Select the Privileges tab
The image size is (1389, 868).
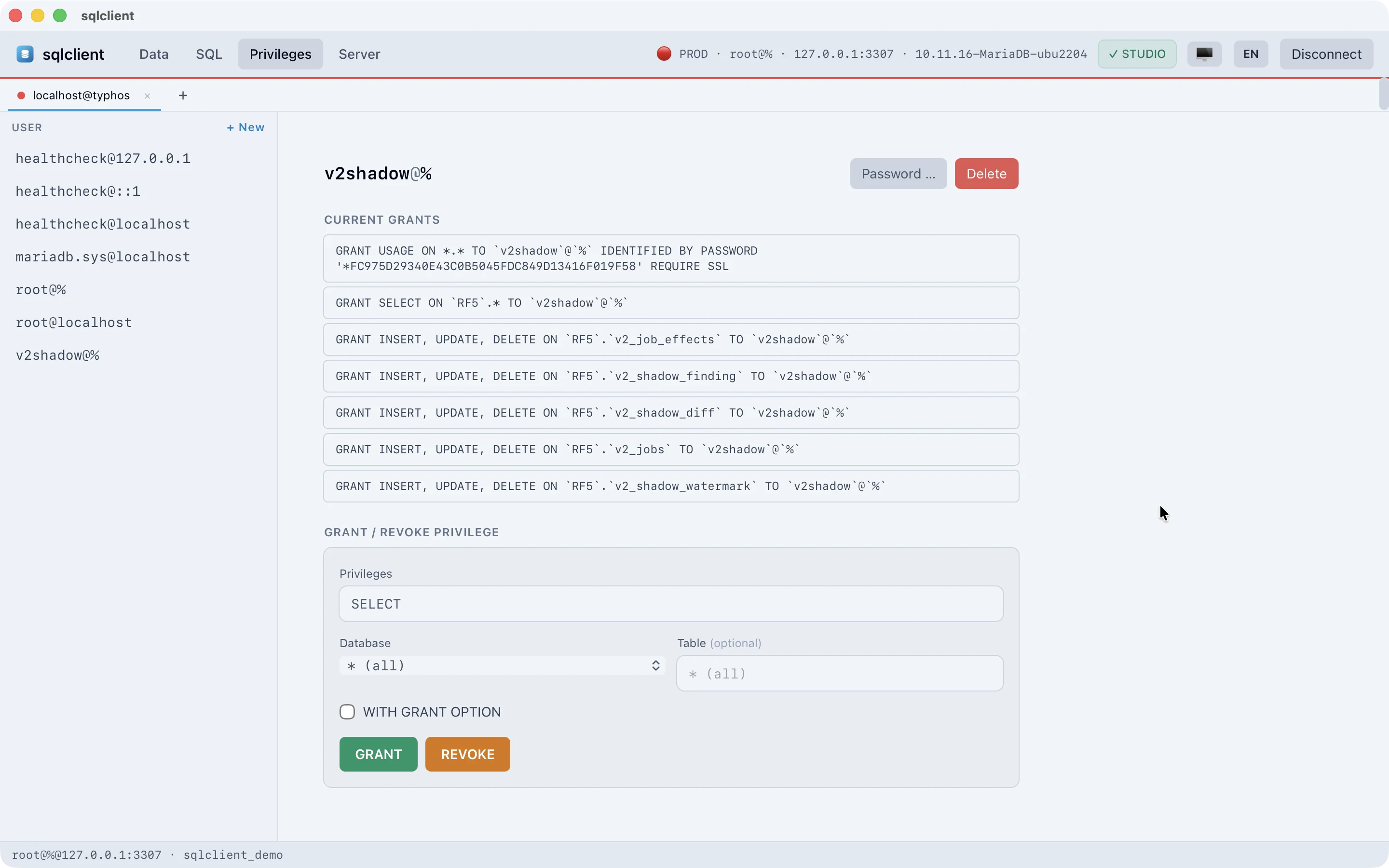coord(280,54)
